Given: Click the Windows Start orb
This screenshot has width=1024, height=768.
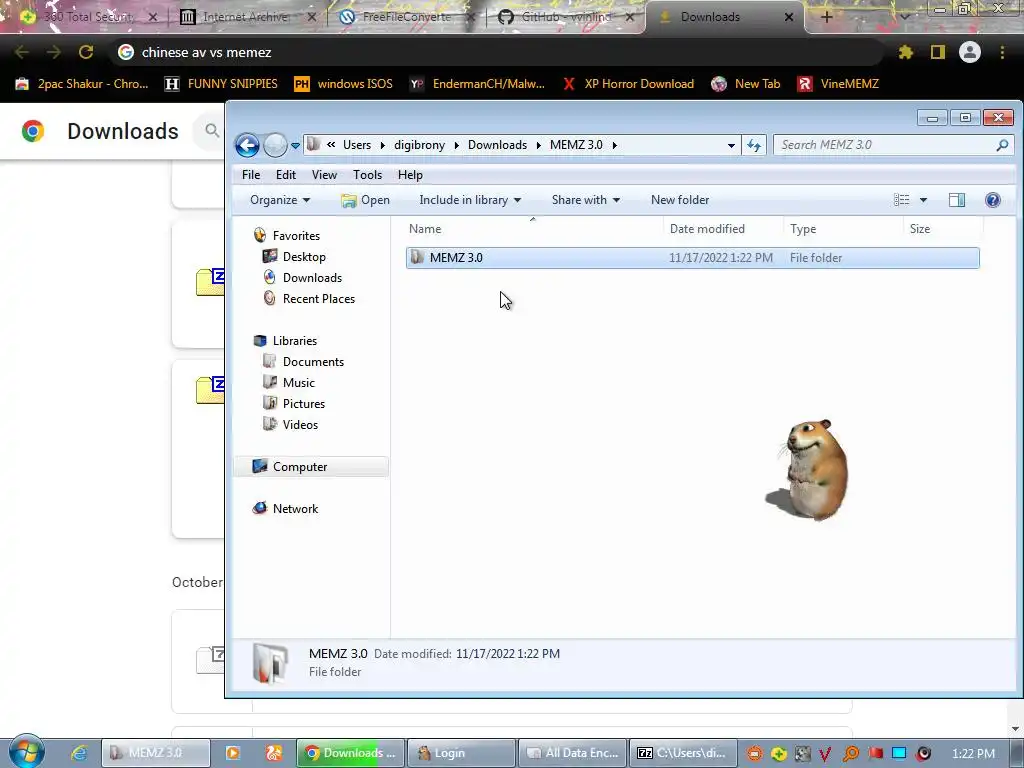Looking at the screenshot, I should click(27, 752).
